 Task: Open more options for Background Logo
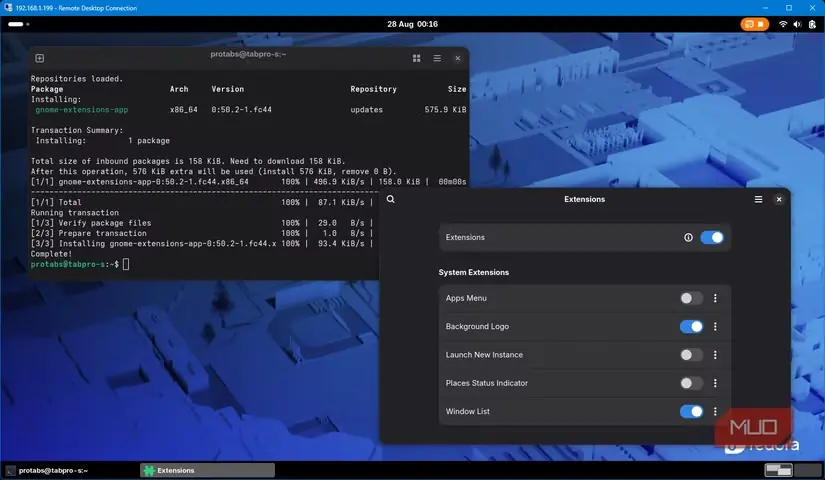point(715,326)
